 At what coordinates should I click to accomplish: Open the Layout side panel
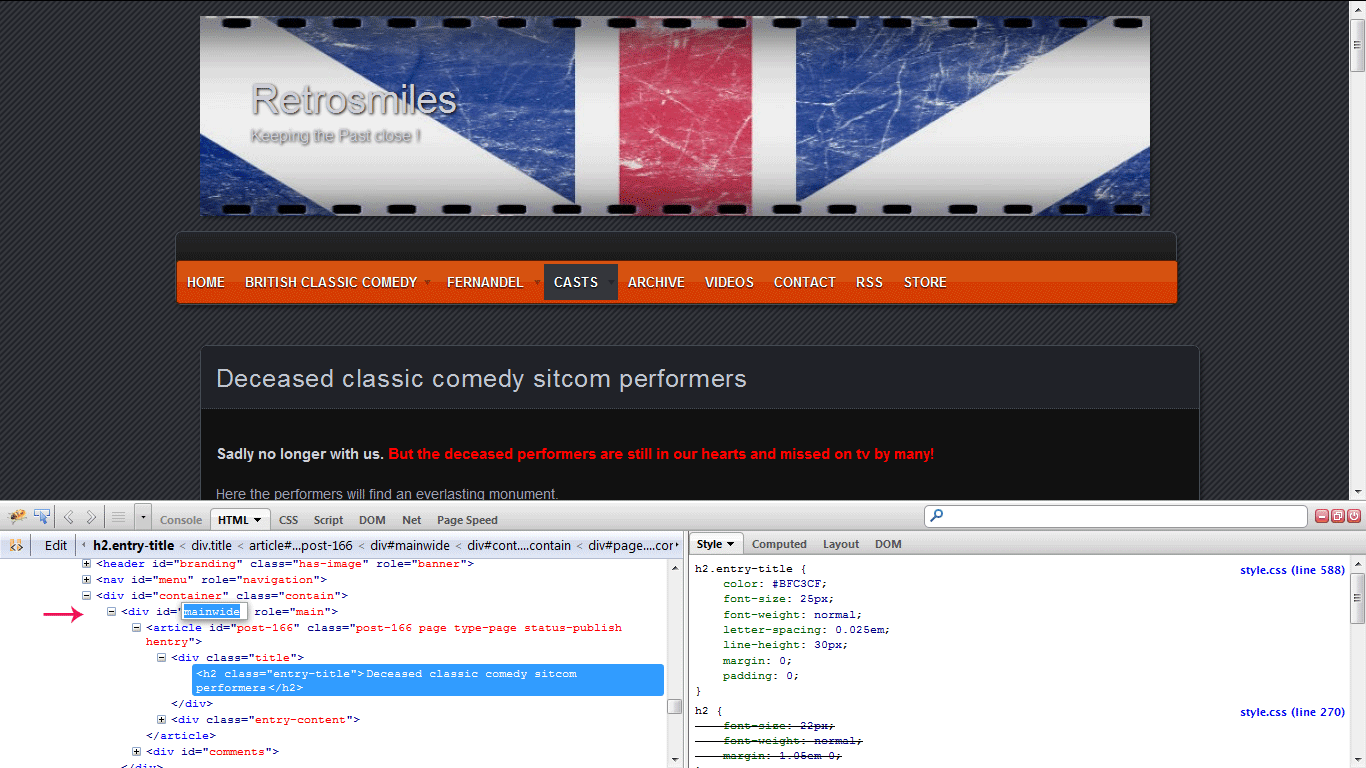click(841, 544)
